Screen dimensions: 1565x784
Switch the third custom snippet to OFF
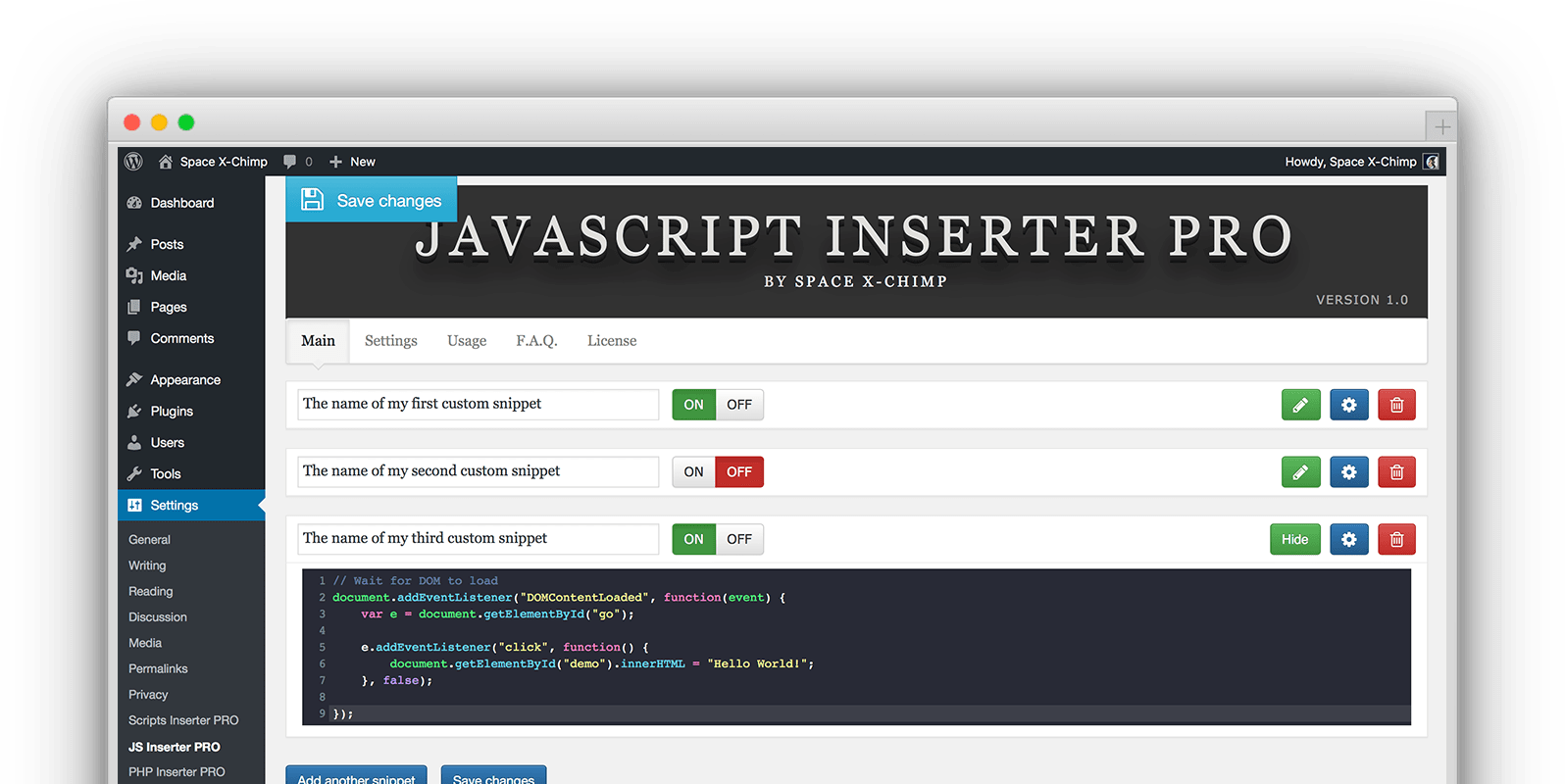tap(739, 539)
